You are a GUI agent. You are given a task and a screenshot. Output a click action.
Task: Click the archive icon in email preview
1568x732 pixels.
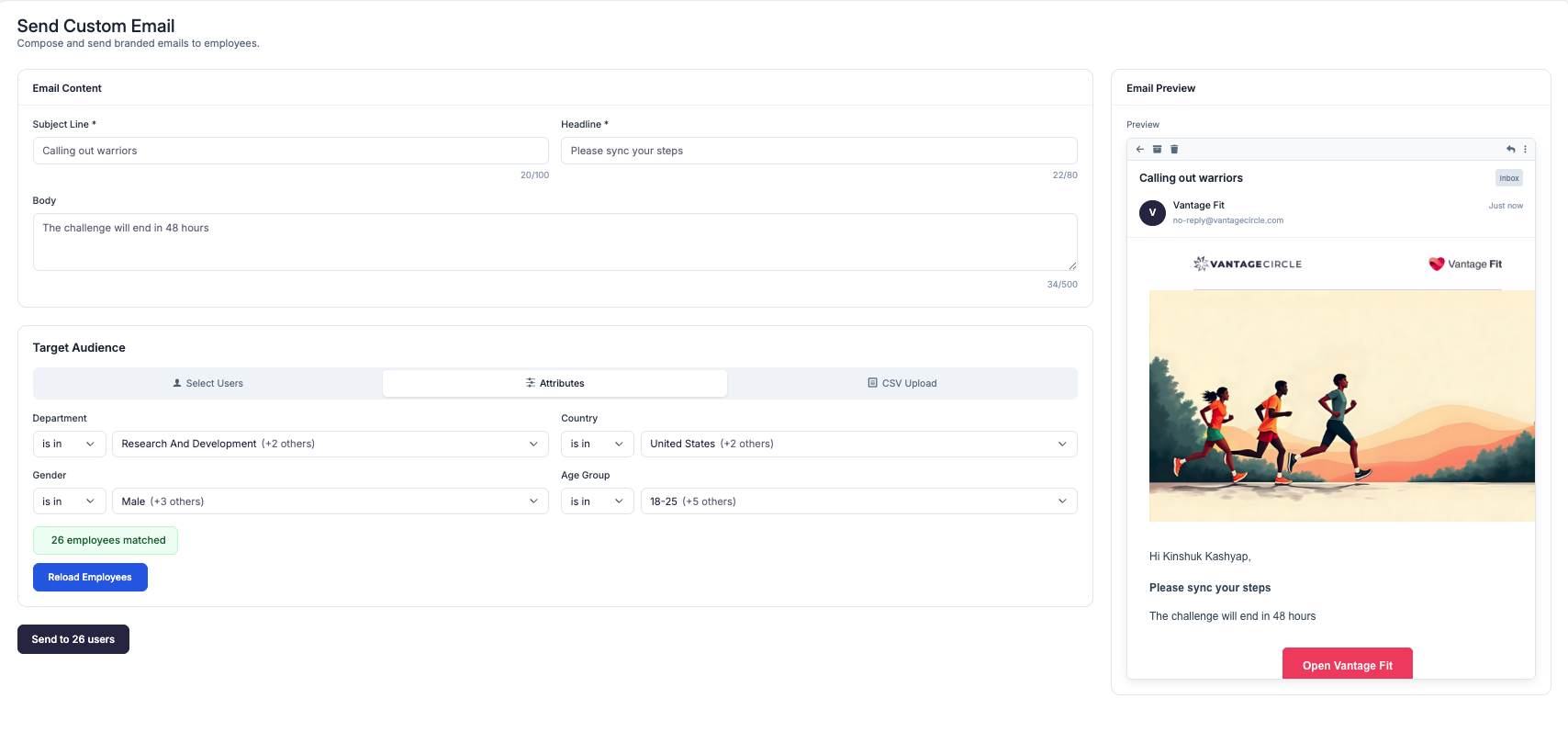(1158, 149)
